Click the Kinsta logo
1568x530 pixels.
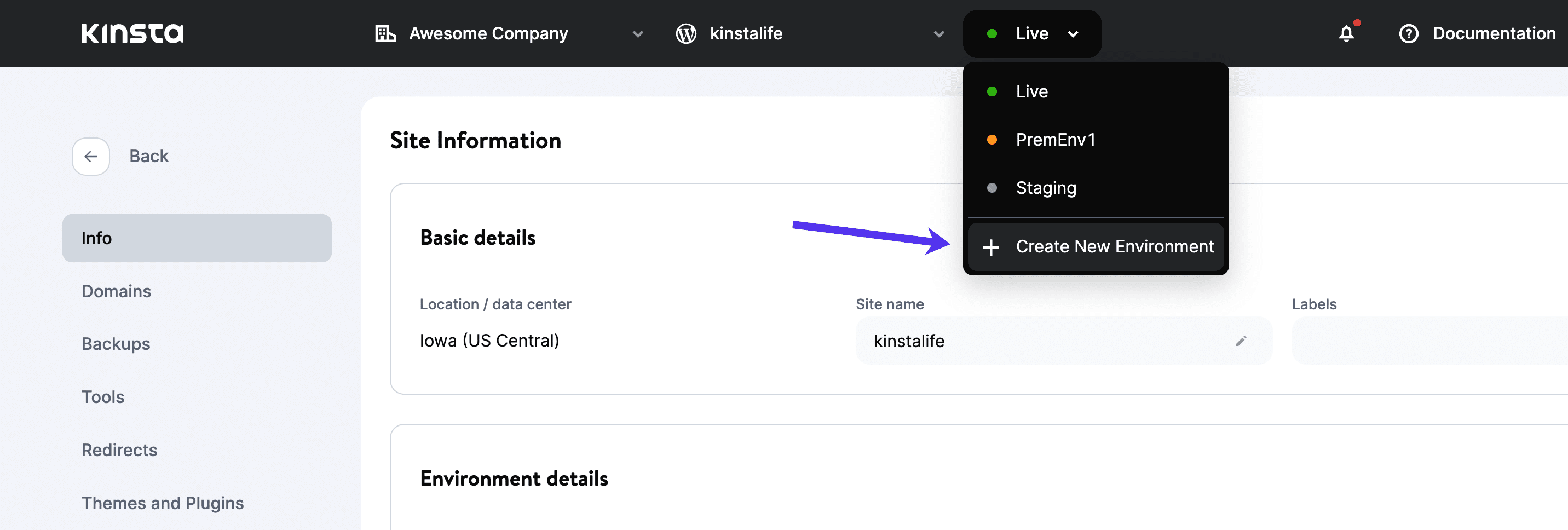(132, 33)
